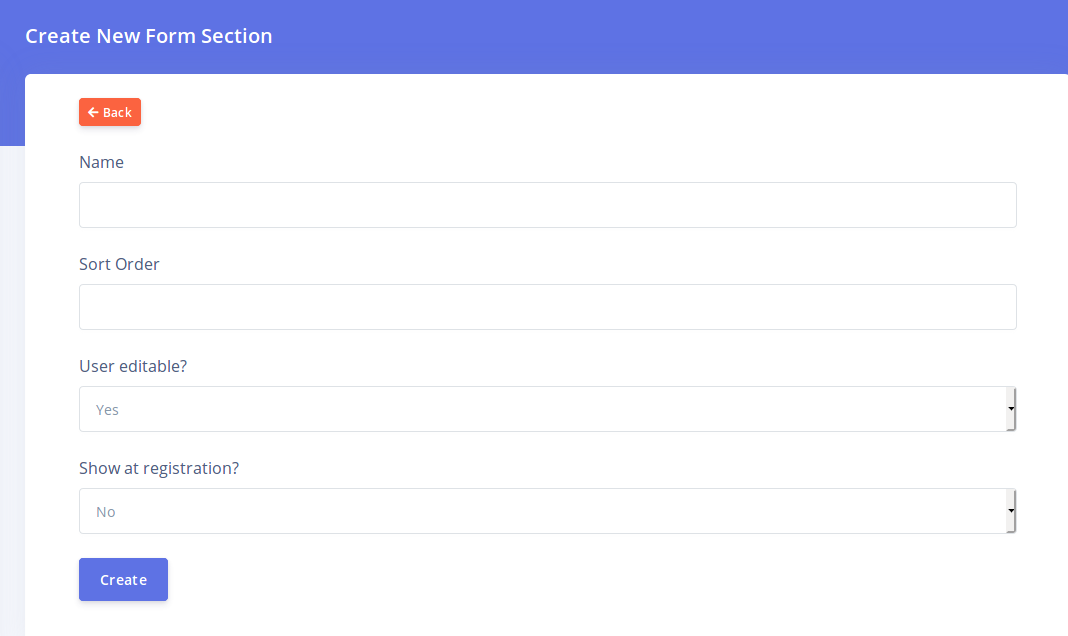This screenshot has height=636, width=1068.
Task: Click the Sort Order label
Action: tap(119, 264)
